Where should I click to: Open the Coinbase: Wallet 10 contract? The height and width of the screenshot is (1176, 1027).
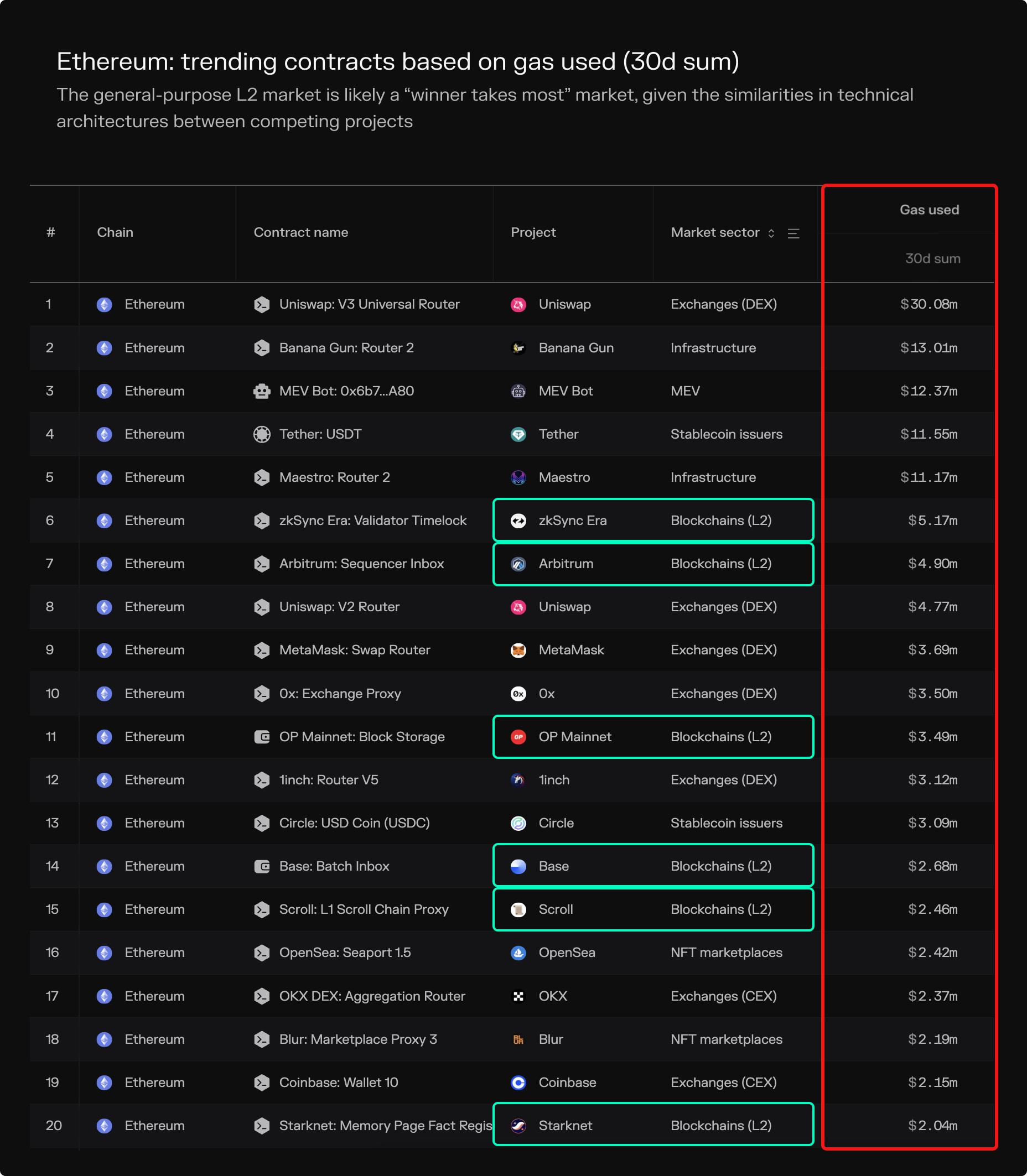pos(338,1083)
